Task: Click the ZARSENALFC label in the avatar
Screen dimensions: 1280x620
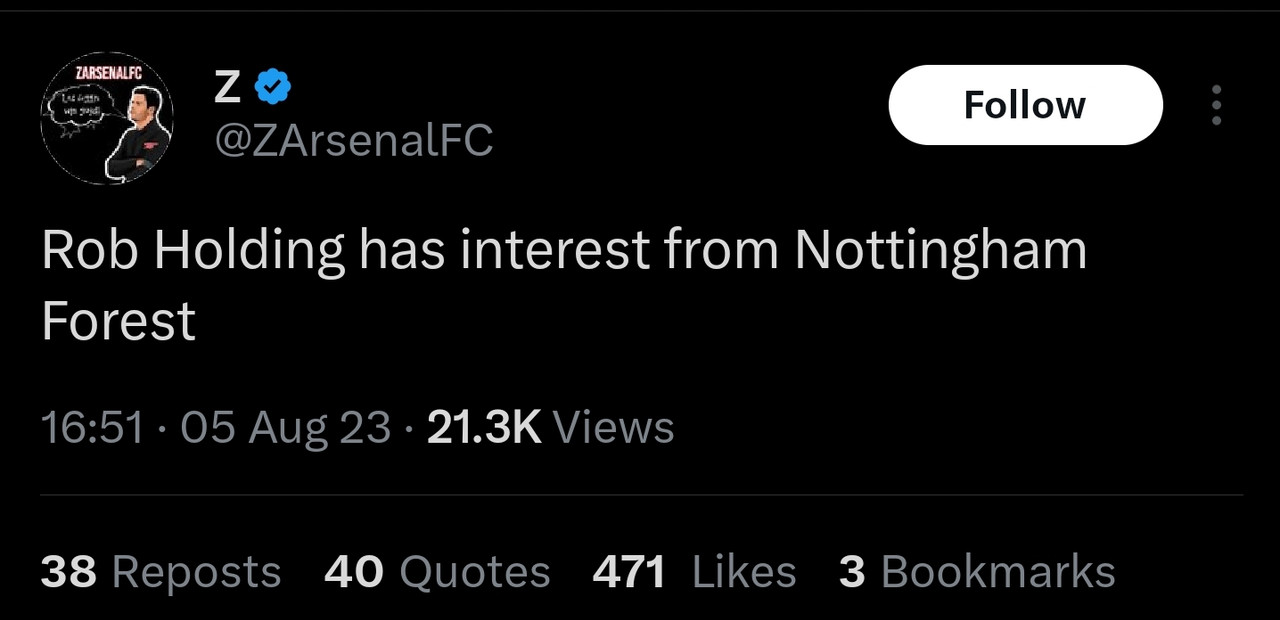Action: click(109, 72)
